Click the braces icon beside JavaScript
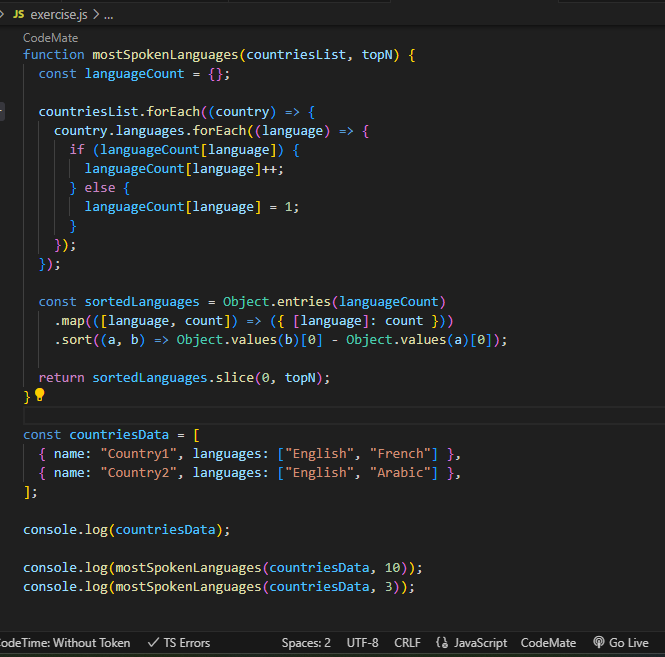 (442, 643)
